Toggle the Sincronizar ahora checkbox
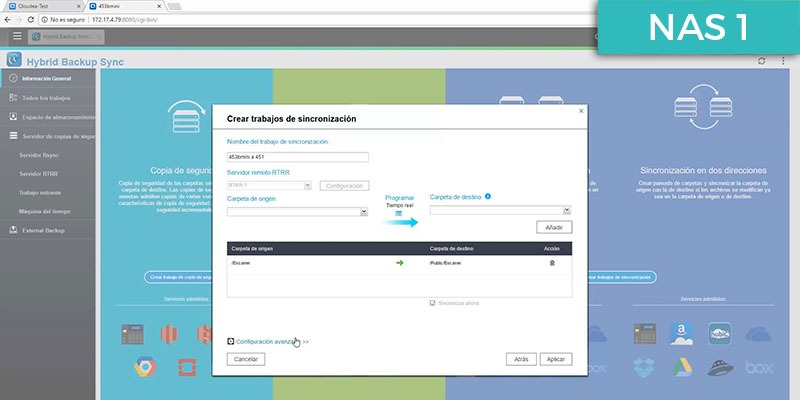The width and height of the screenshot is (800, 400). 433,303
